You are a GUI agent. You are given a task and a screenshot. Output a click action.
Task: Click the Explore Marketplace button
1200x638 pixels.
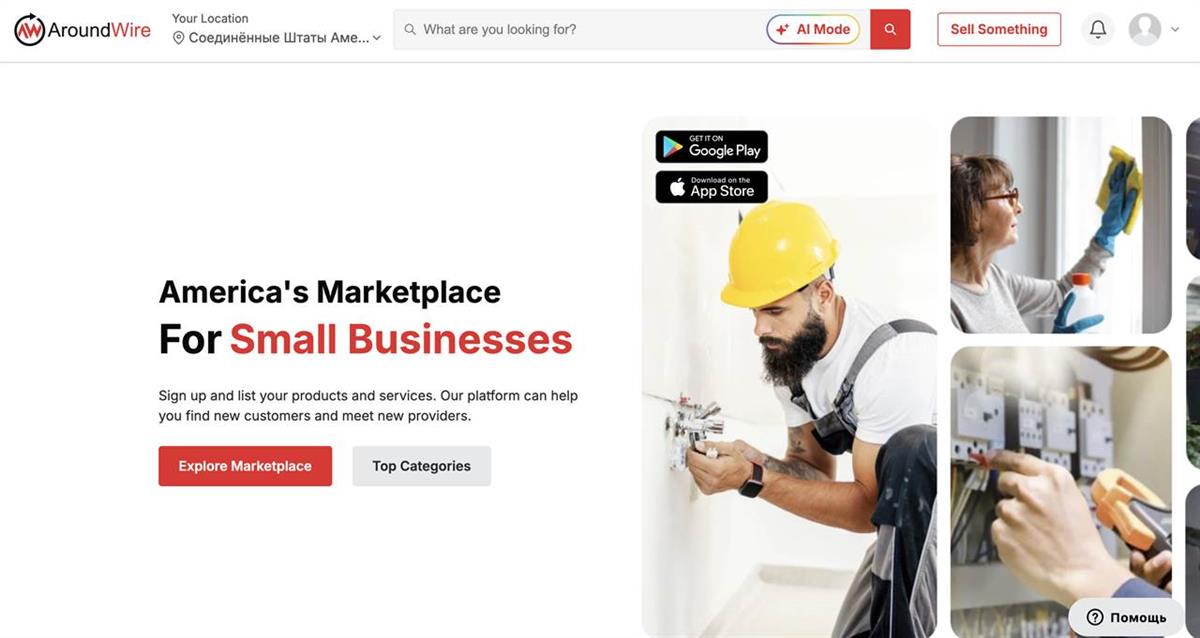click(x=245, y=466)
